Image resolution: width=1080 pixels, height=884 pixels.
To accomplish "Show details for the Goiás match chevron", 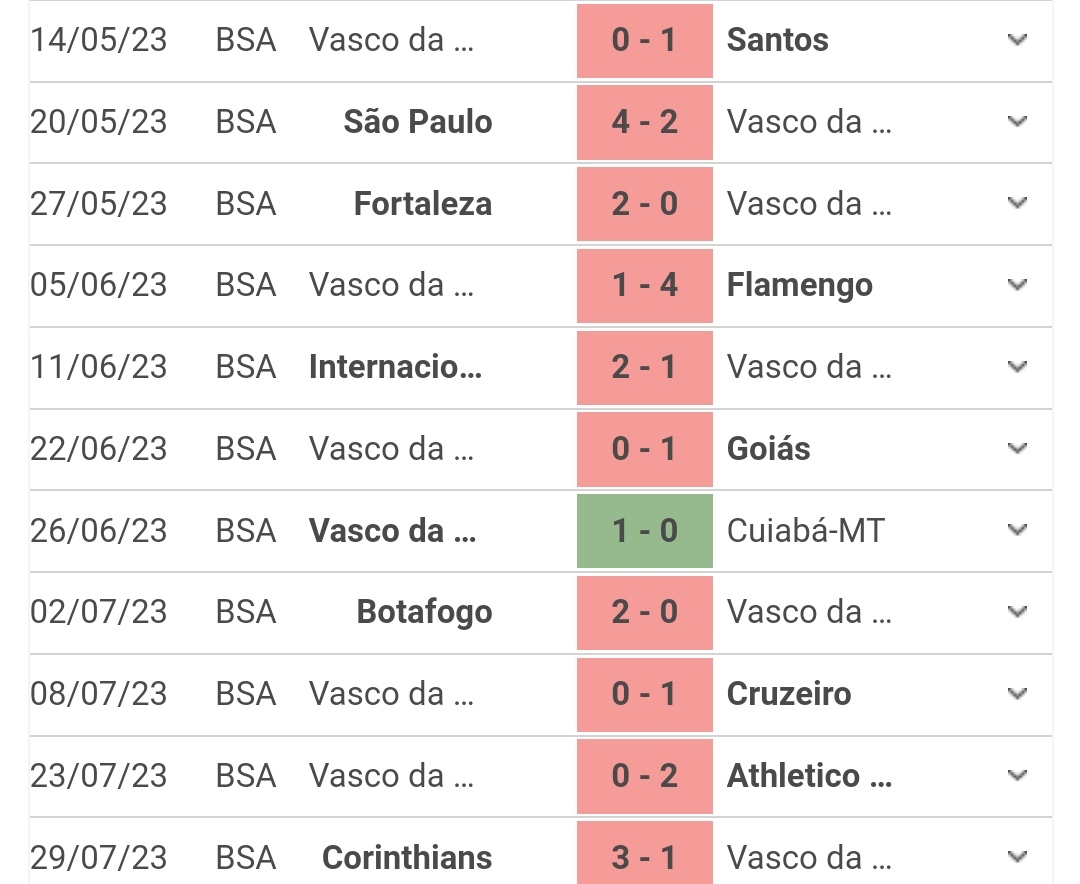I will pos(1018,449).
